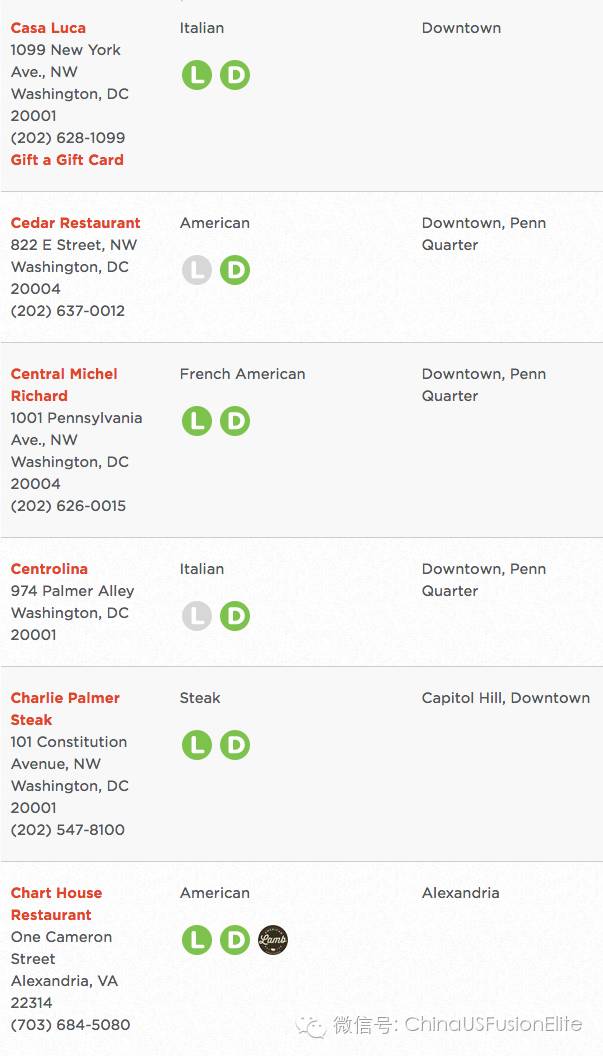Open the Central Michel Richard link

tap(64, 385)
